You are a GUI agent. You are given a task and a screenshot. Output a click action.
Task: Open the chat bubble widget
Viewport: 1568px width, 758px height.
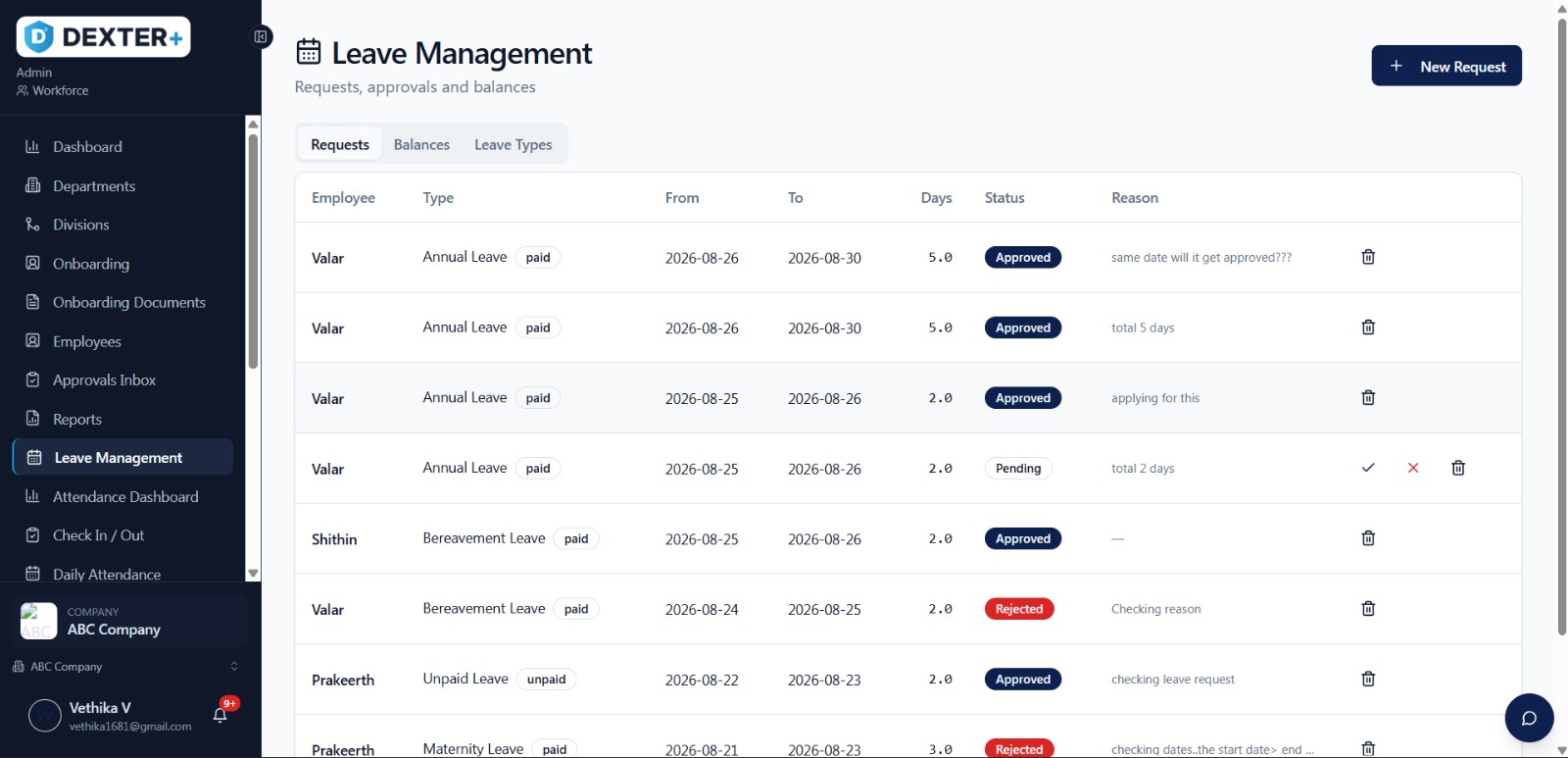[x=1529, y=719]
